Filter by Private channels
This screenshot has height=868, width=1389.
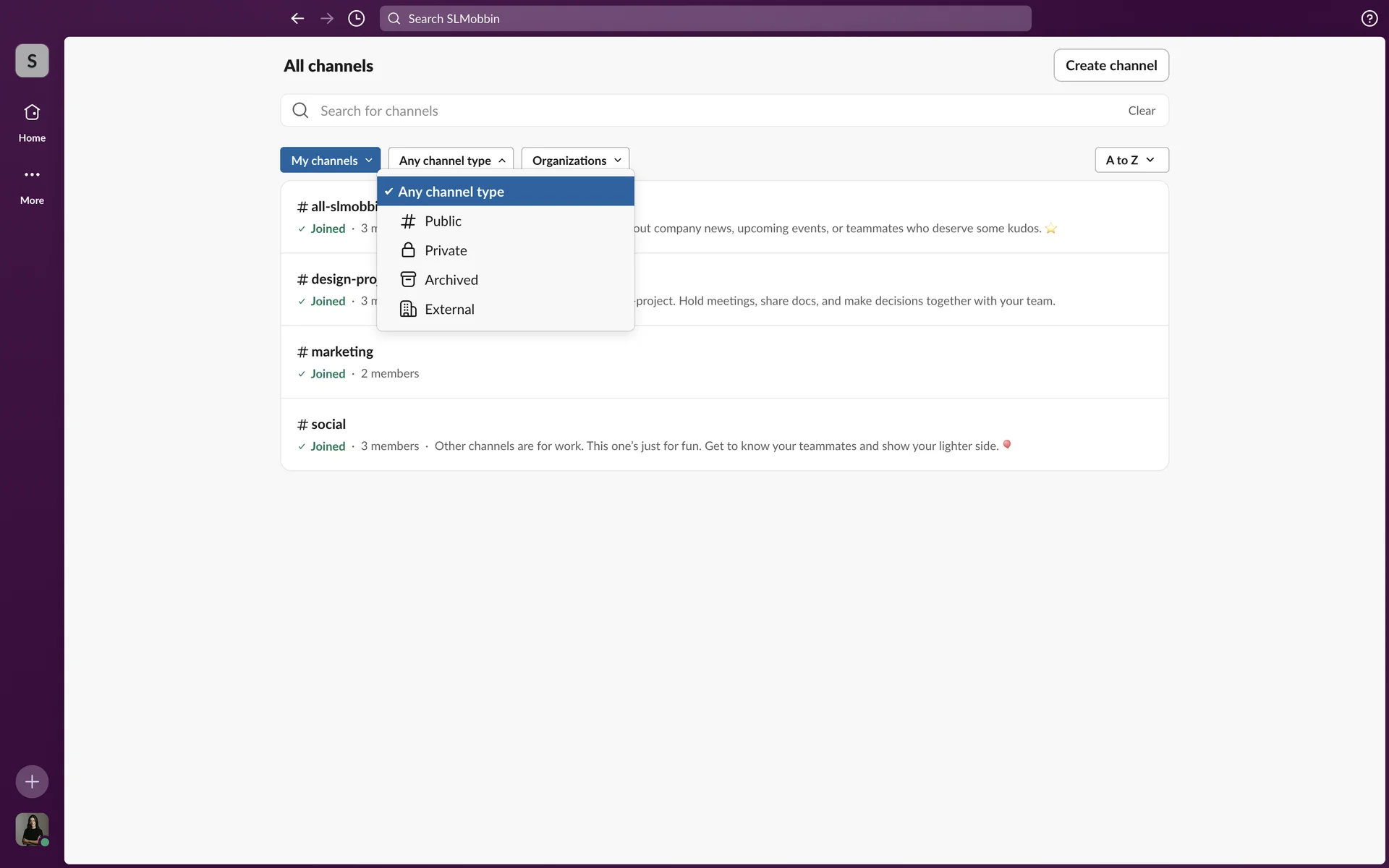pyautogui.click(x=446, y=250)
